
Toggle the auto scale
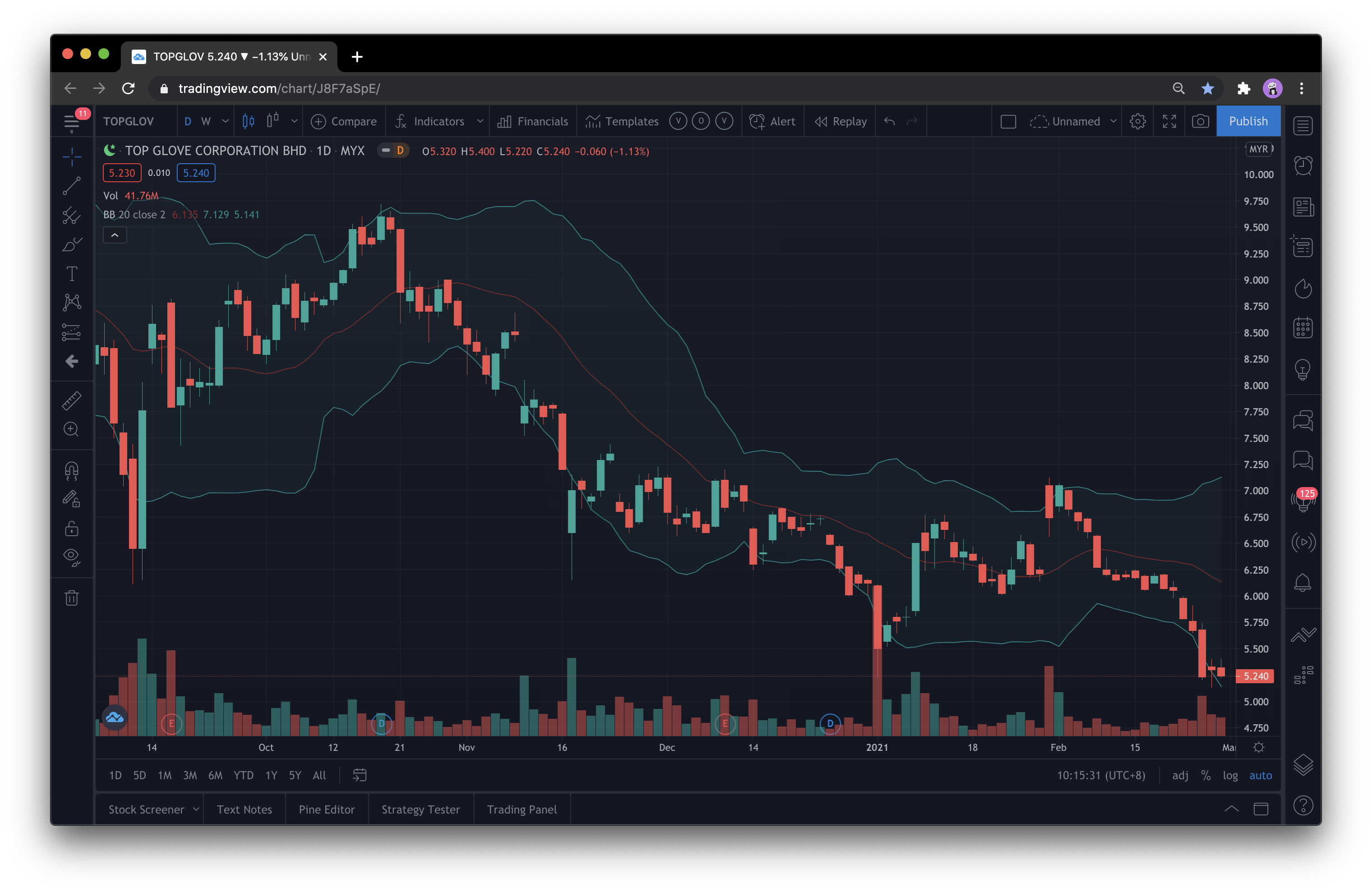point(1261,775)
